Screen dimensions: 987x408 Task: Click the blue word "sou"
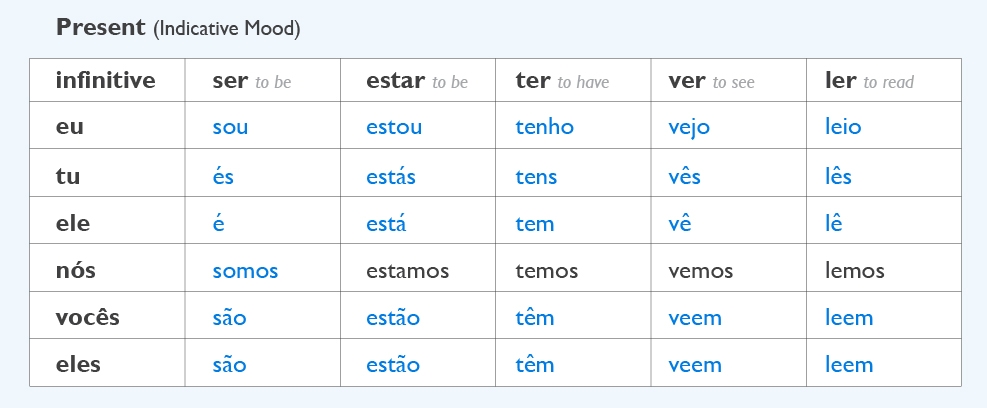point(230,128)
